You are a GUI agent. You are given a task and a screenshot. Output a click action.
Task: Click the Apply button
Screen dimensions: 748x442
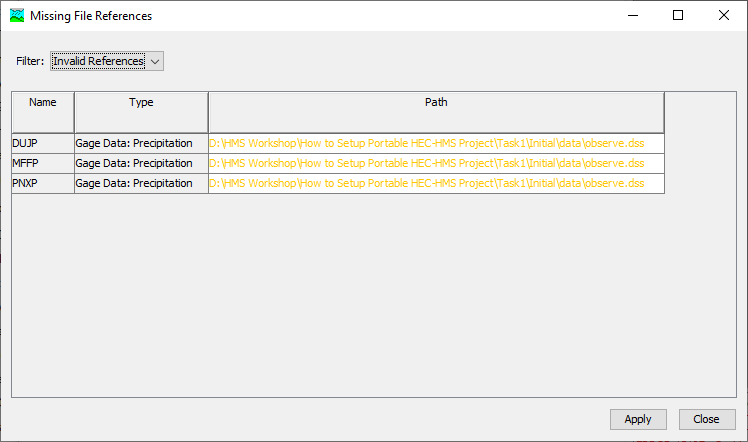638,419
